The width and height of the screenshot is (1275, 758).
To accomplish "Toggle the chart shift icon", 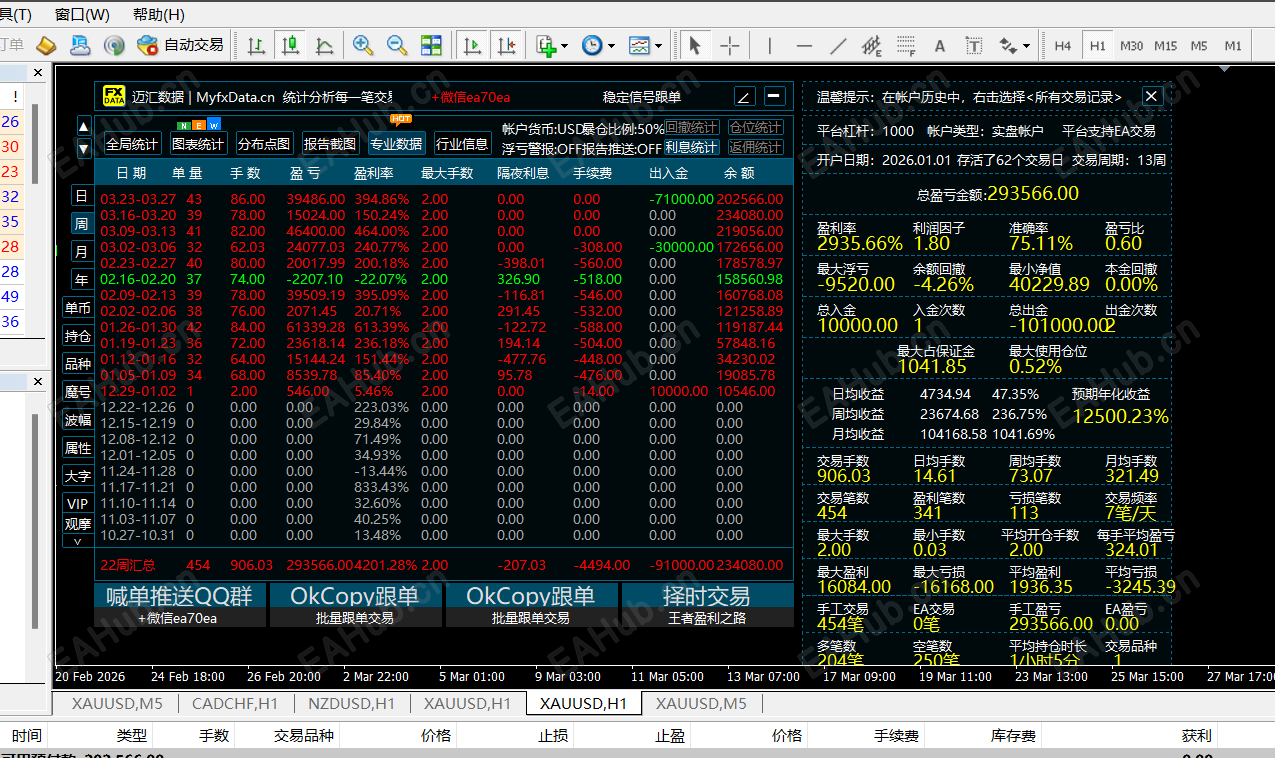I will pyautogui.click(x=506, y=45).
